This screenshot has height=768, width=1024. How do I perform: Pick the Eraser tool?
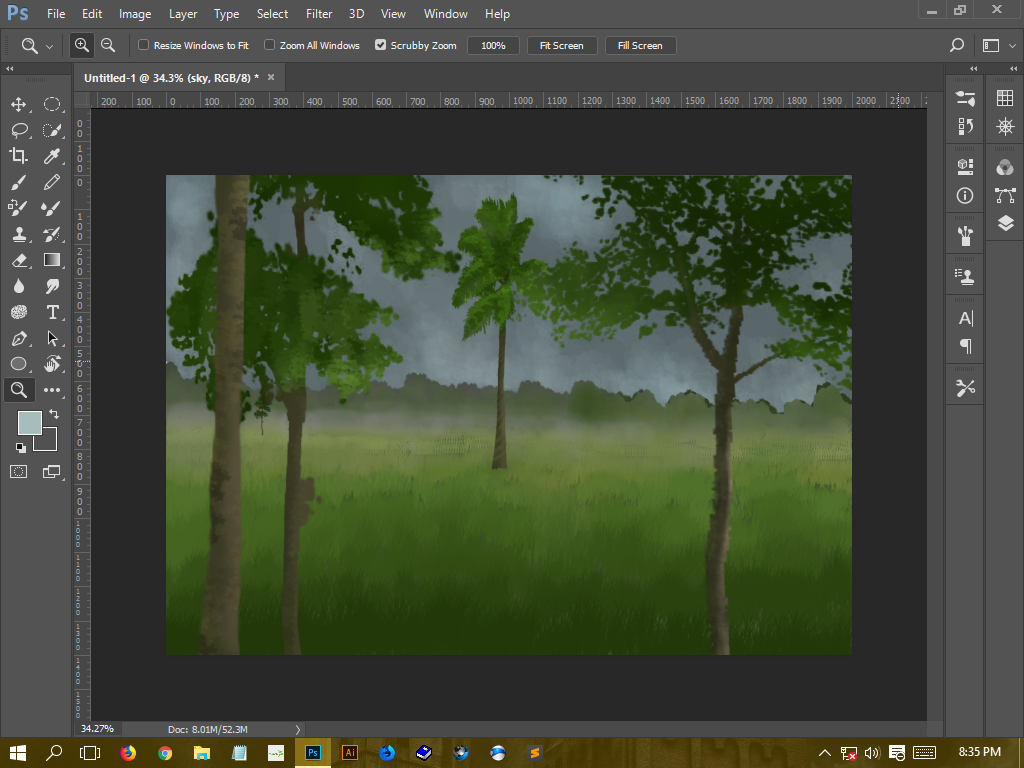pos(18,260)
